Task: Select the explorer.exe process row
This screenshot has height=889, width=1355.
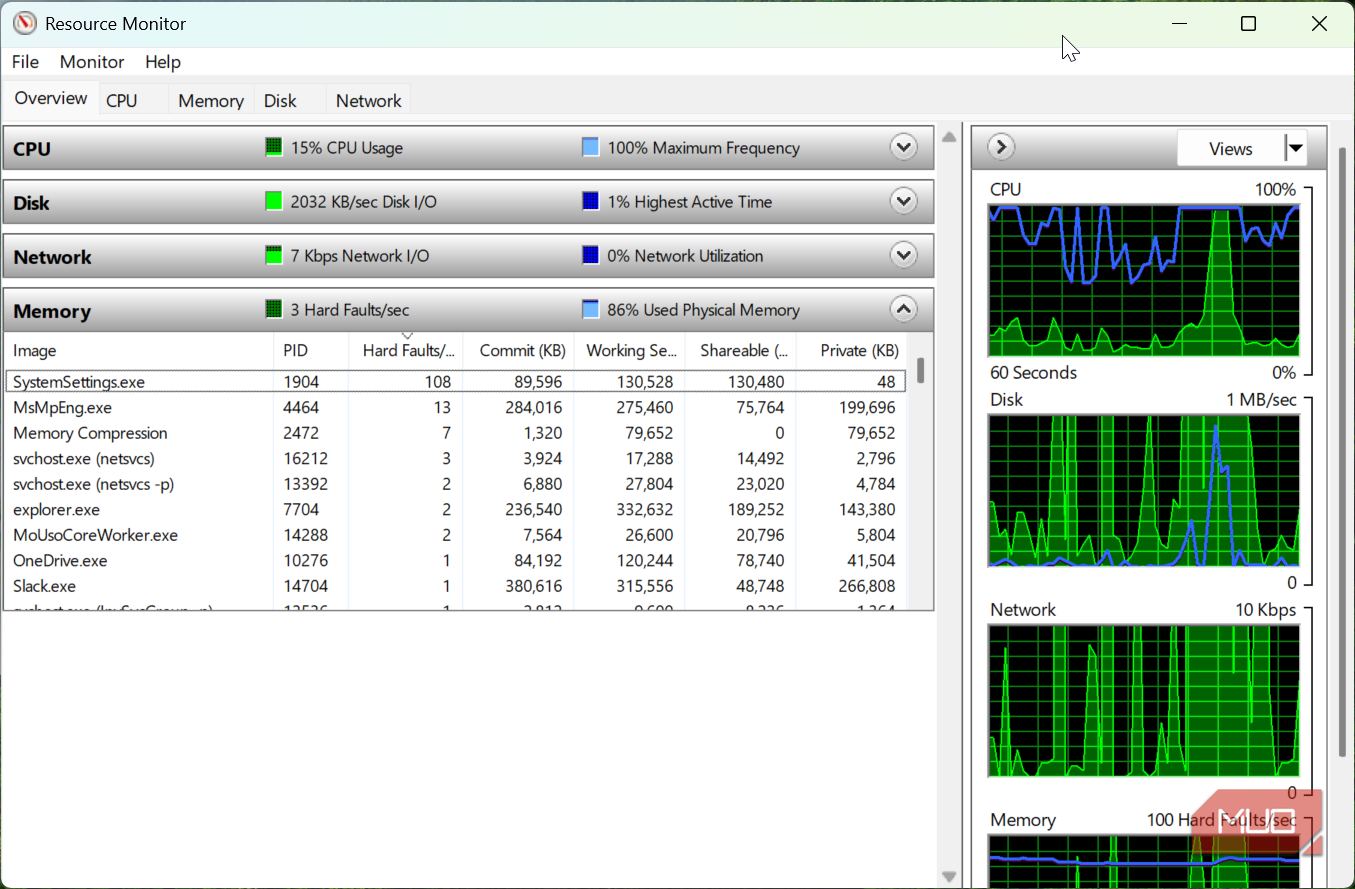Action: [x=455, y=510]
